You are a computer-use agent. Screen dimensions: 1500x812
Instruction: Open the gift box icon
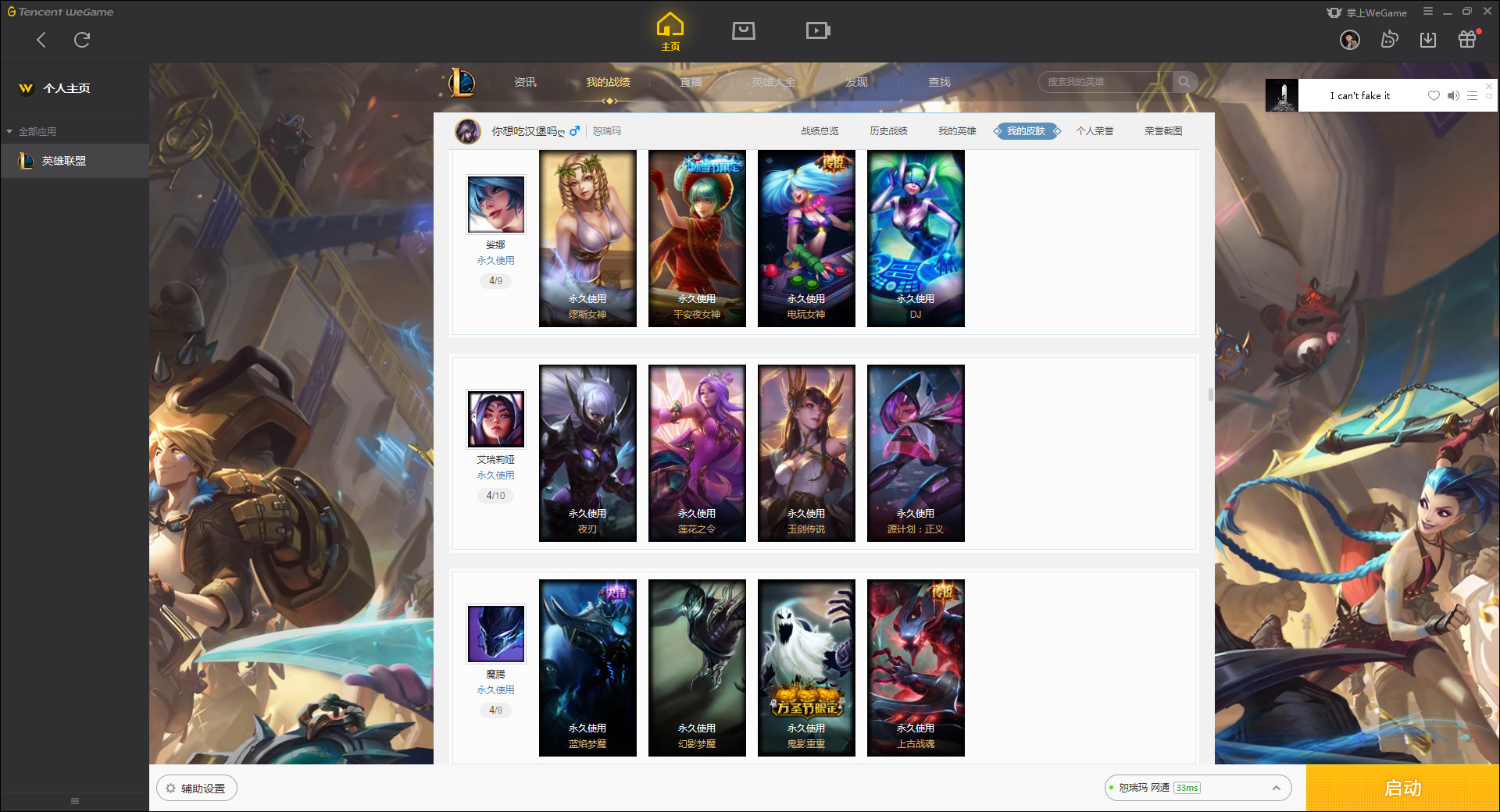[x=1467, y=39]
